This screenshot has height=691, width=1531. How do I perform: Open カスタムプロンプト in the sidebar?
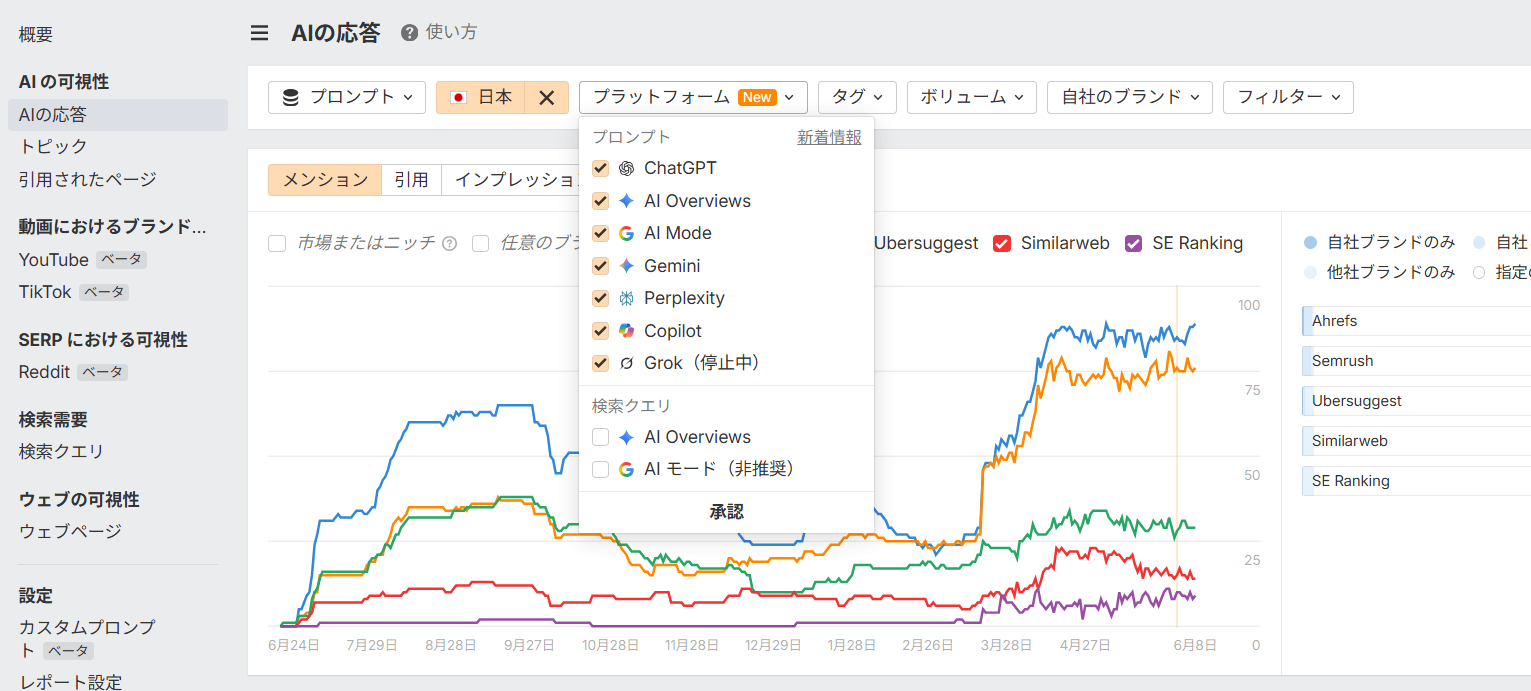87,638
